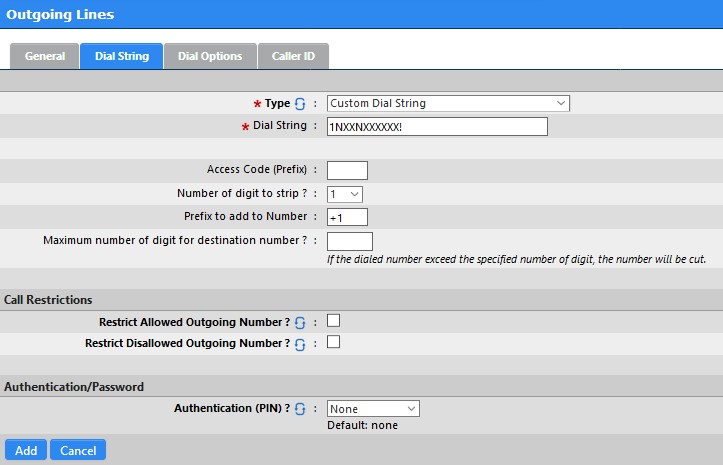The image size is (723, 465).
Task: Click refresh icon next to Restrict Disallowed Outgoing Number
Action: tap(300, 344)
